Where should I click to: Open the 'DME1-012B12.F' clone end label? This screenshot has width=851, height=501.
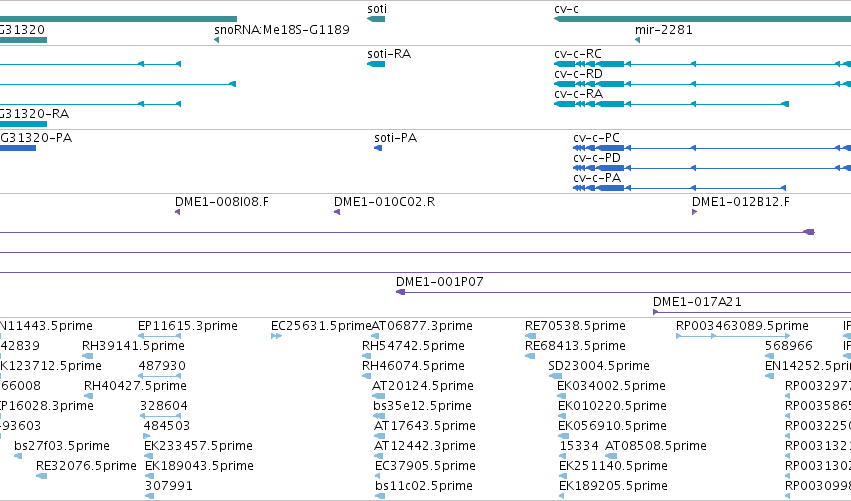(740, 202)
